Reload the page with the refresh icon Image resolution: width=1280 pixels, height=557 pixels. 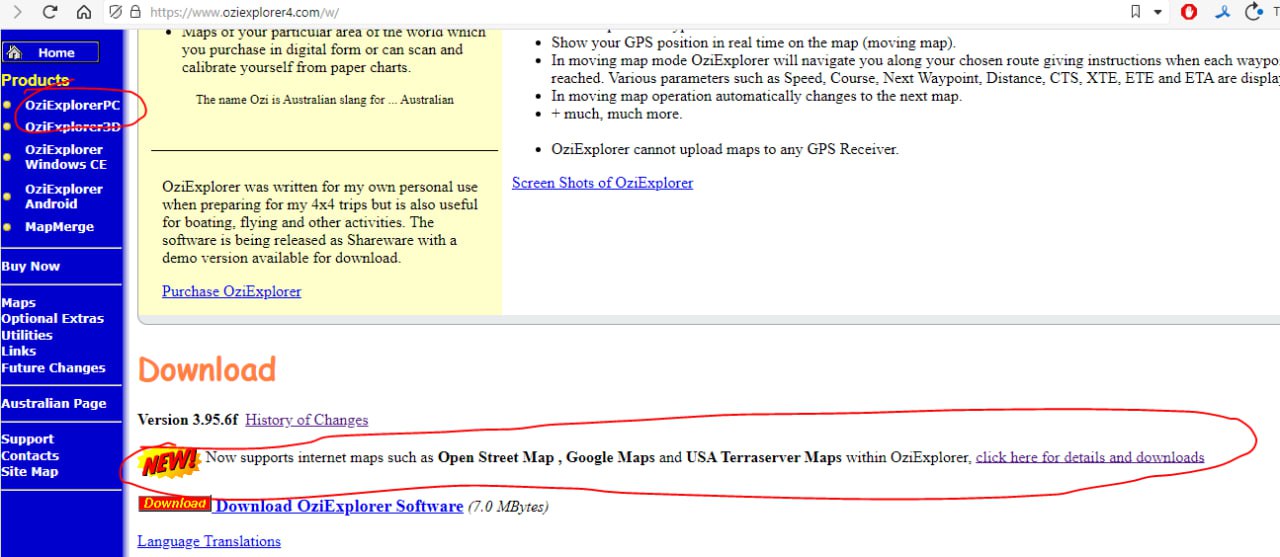click(x=50, y=12)
